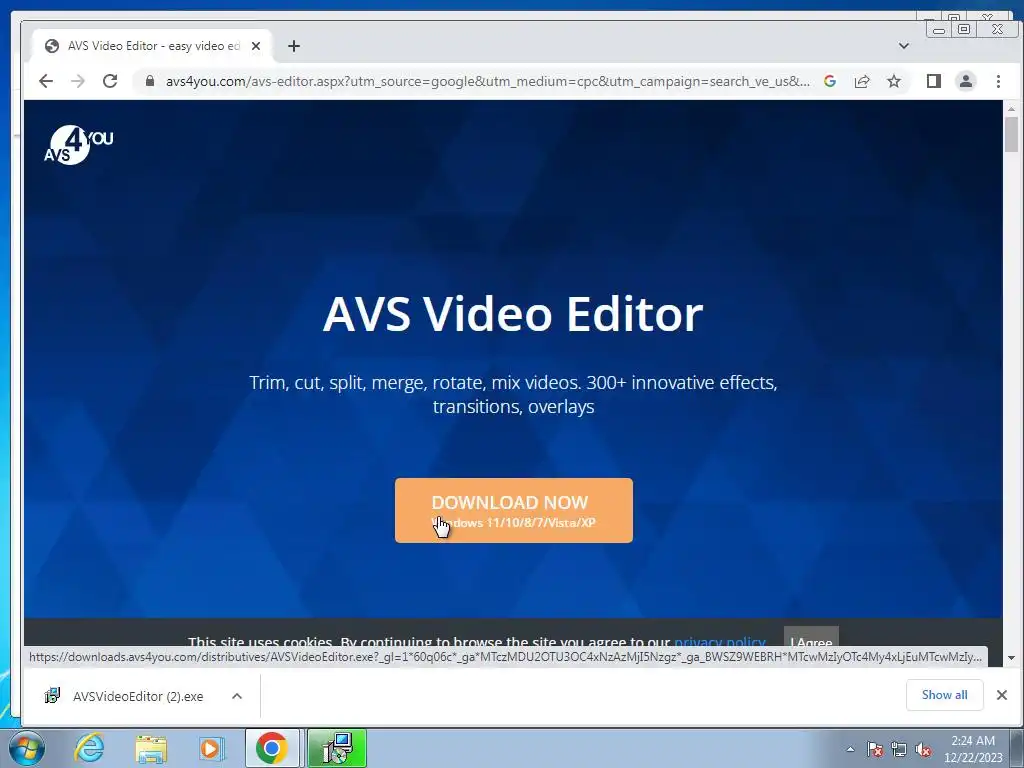This screenshot has height=768, width=1024.
Task: Click the scrollbar down arrow
Action: (x=1012, y=658)
